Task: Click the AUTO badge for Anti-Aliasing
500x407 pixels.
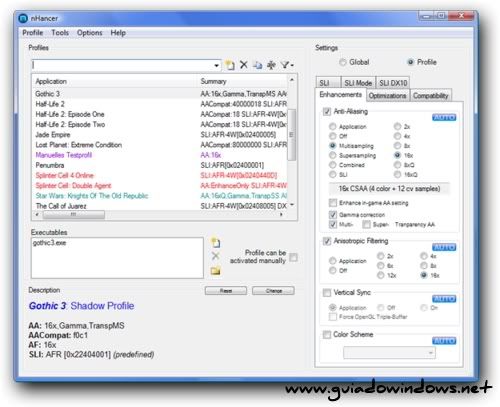Action: [x=444, y=117]
